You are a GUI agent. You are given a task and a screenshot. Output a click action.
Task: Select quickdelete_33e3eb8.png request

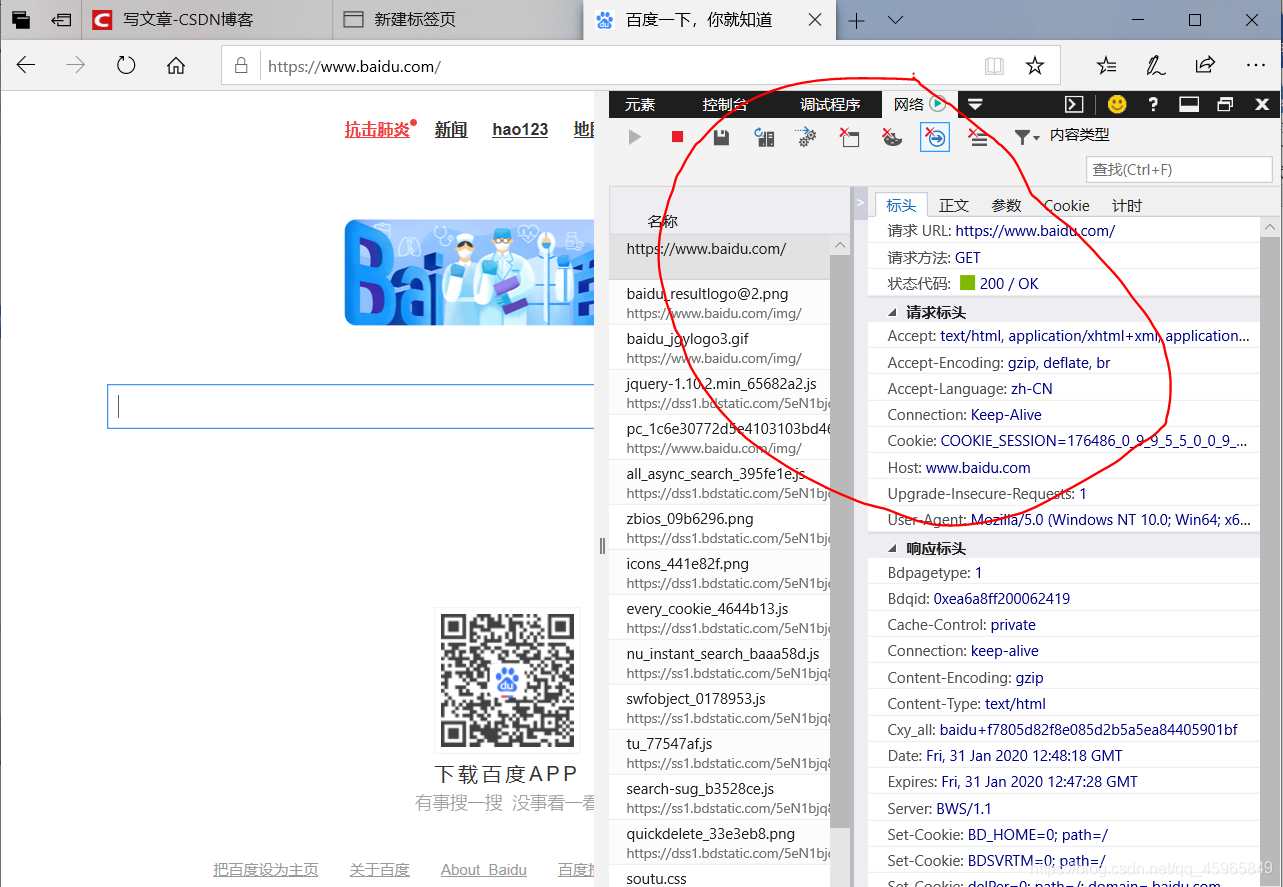720,842
